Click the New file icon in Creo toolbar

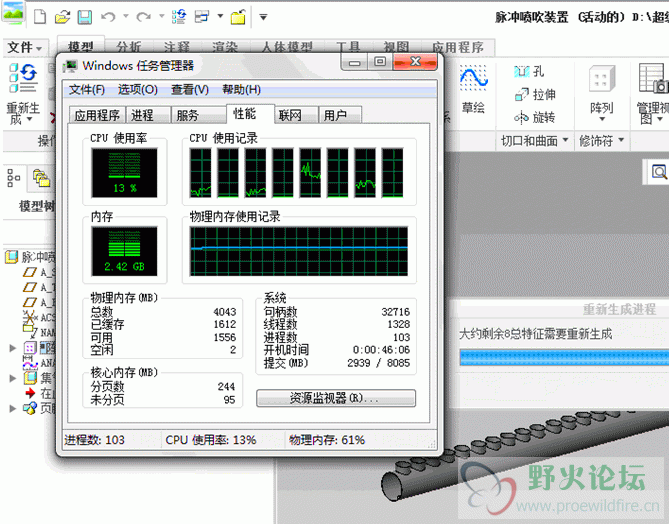40,17
